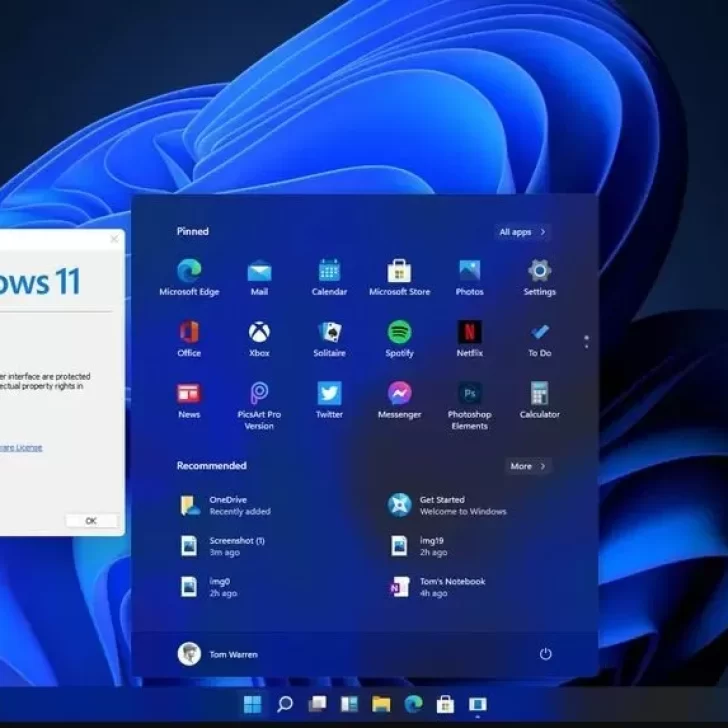
Task: Click the taskbar Search icon
Action: point(284,704)
